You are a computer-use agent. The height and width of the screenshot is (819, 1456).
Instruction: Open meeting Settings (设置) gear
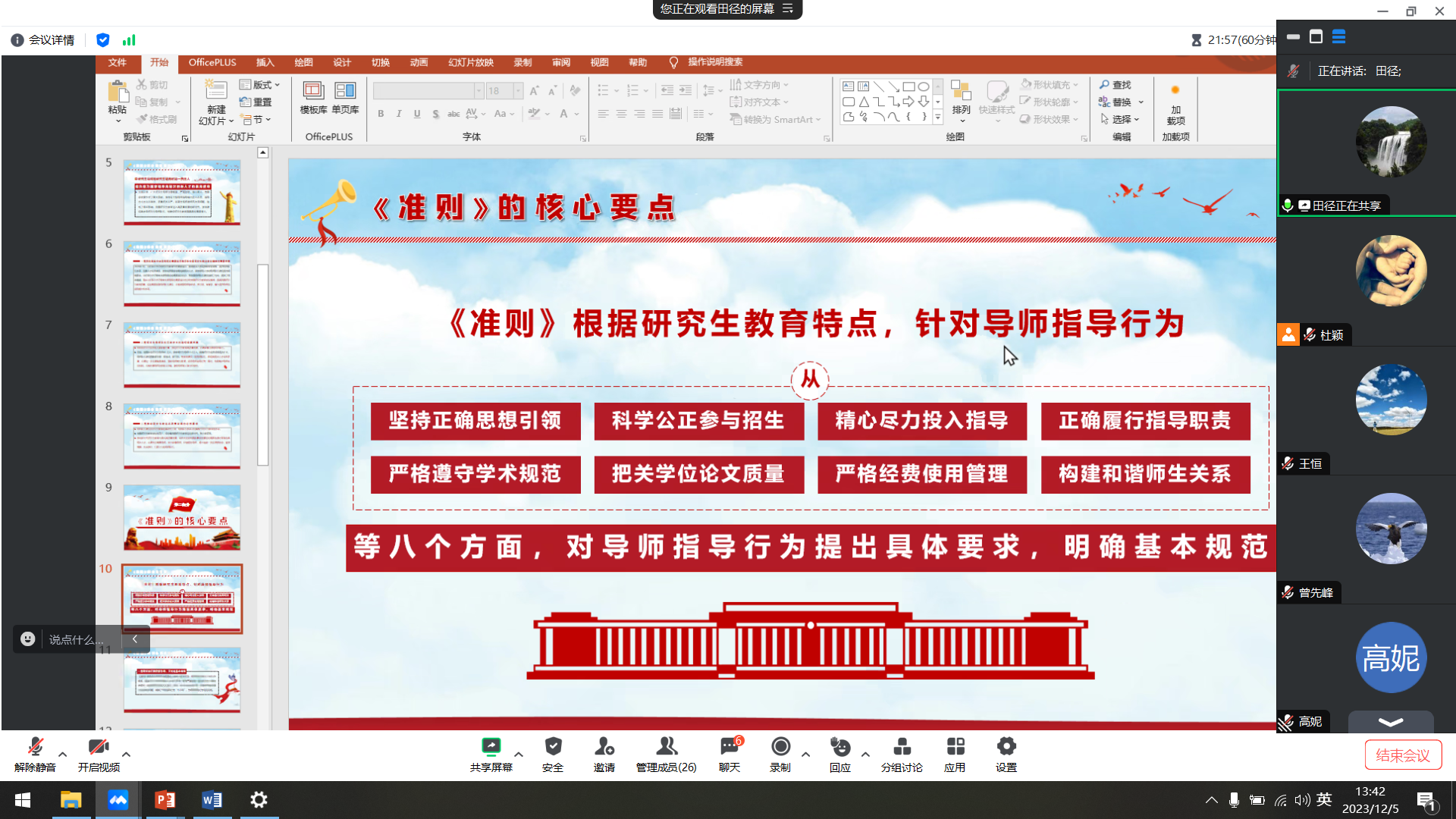point(1006,747)
